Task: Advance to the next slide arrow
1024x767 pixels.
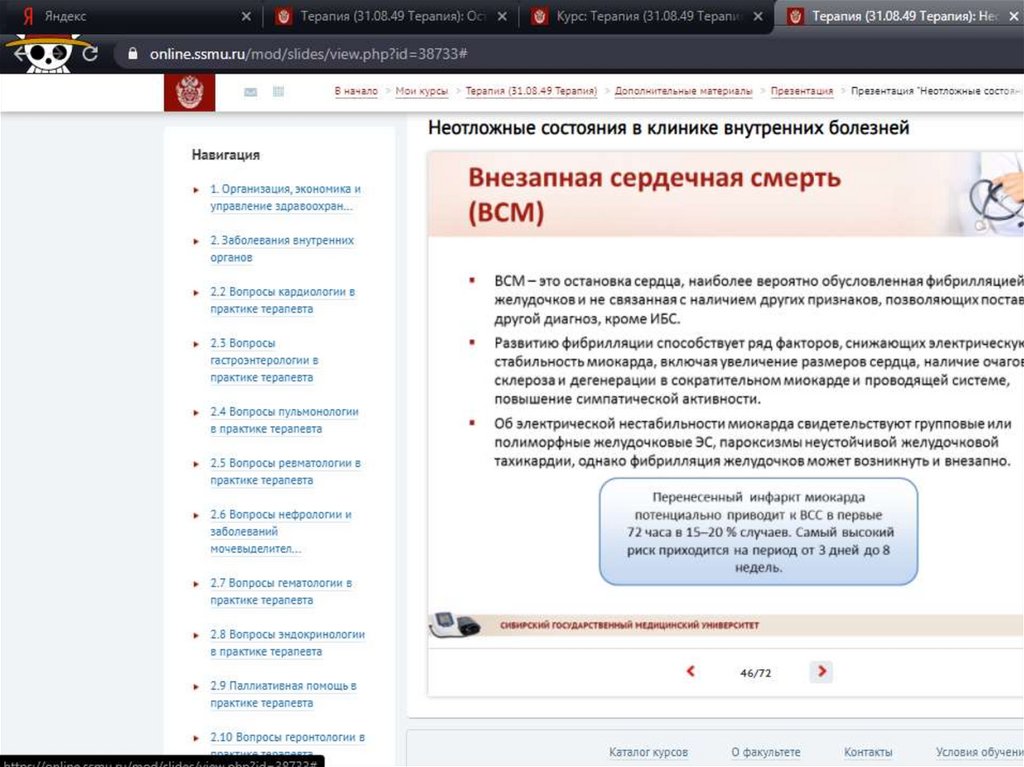Action: (x=822, y=671)
